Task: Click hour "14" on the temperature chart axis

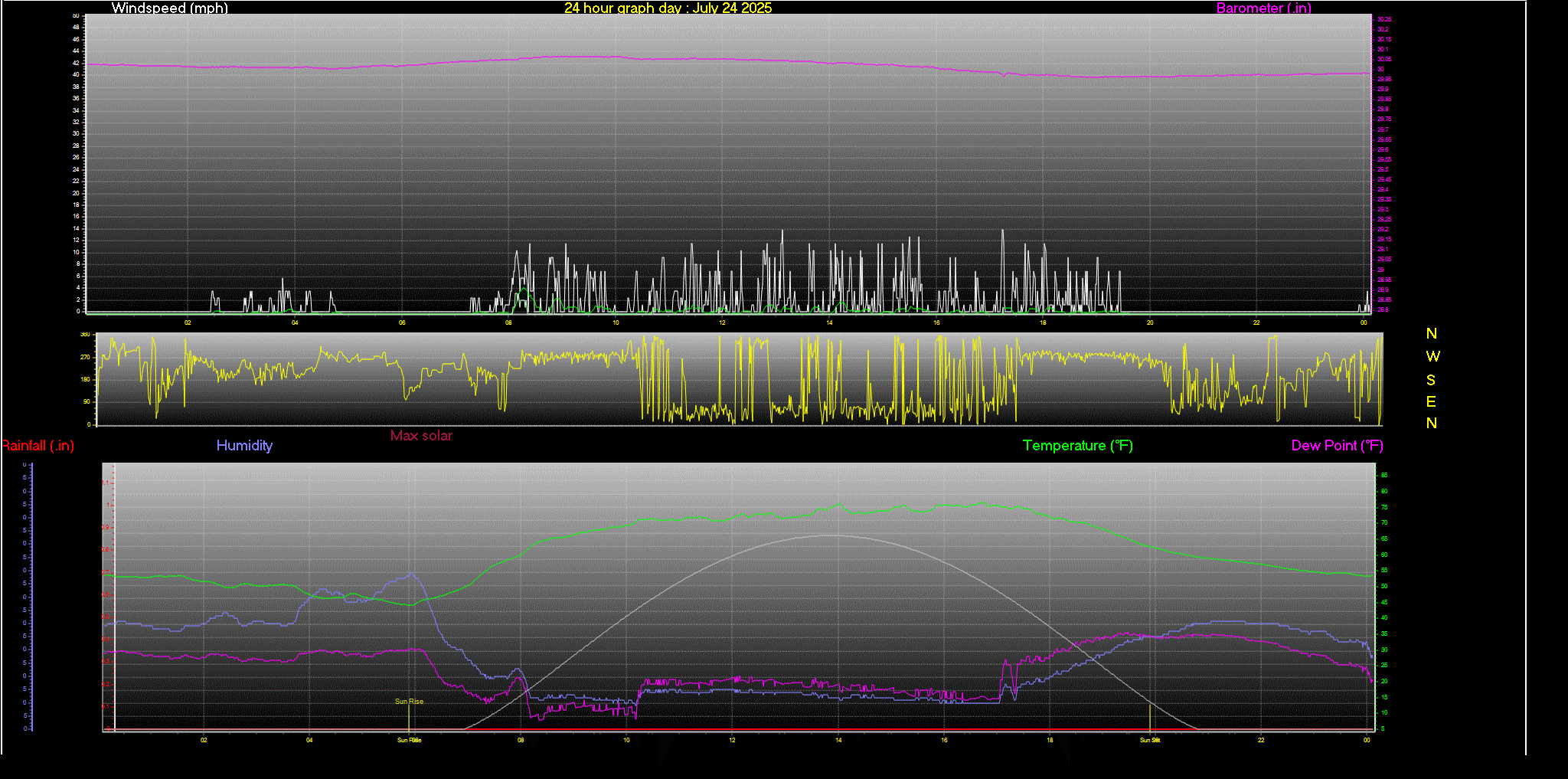Action: [838, 740]
